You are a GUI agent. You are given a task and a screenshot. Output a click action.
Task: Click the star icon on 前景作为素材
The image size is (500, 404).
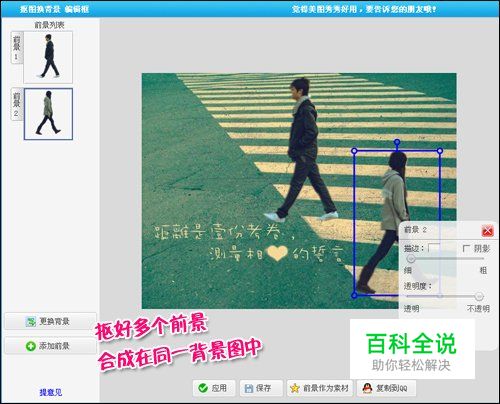coord(295,388)
